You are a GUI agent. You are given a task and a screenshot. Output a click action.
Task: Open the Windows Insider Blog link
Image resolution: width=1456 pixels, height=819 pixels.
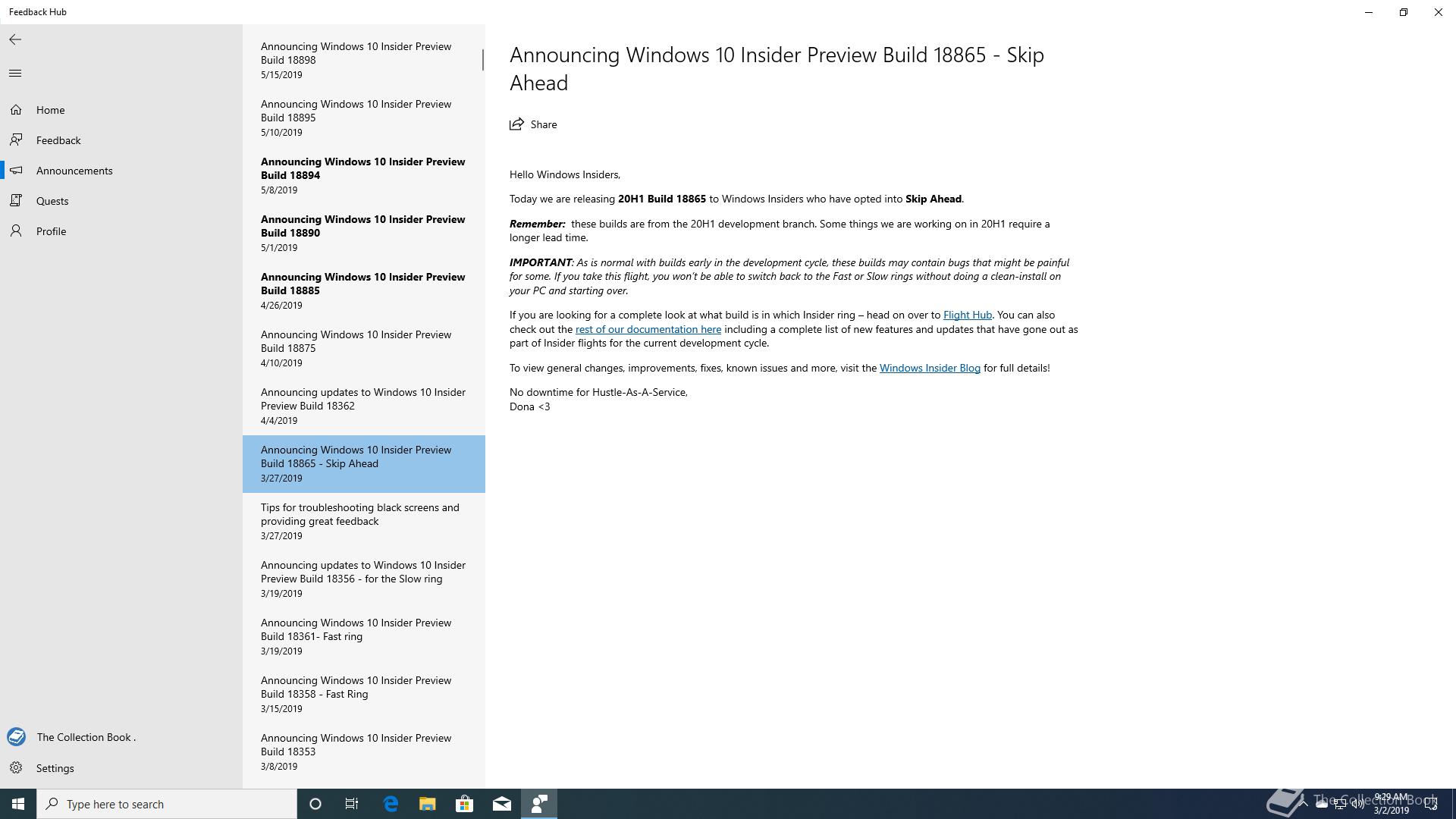pyautogui.click(x=930, y=368)
